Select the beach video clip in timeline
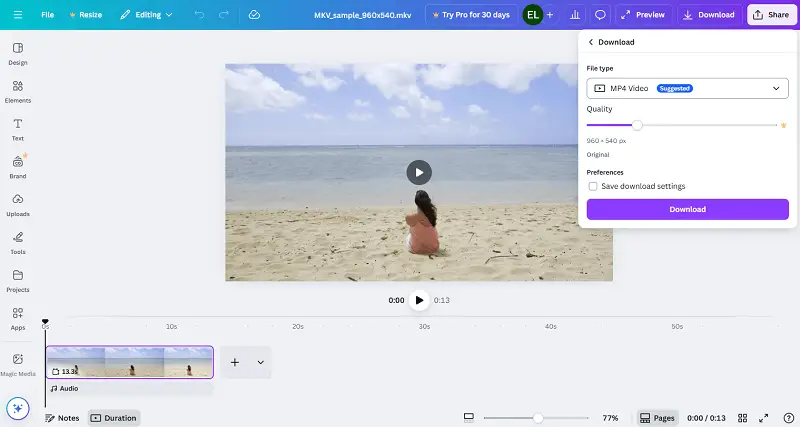Viewport: 800px width, 427px height. tap(130, 362)
